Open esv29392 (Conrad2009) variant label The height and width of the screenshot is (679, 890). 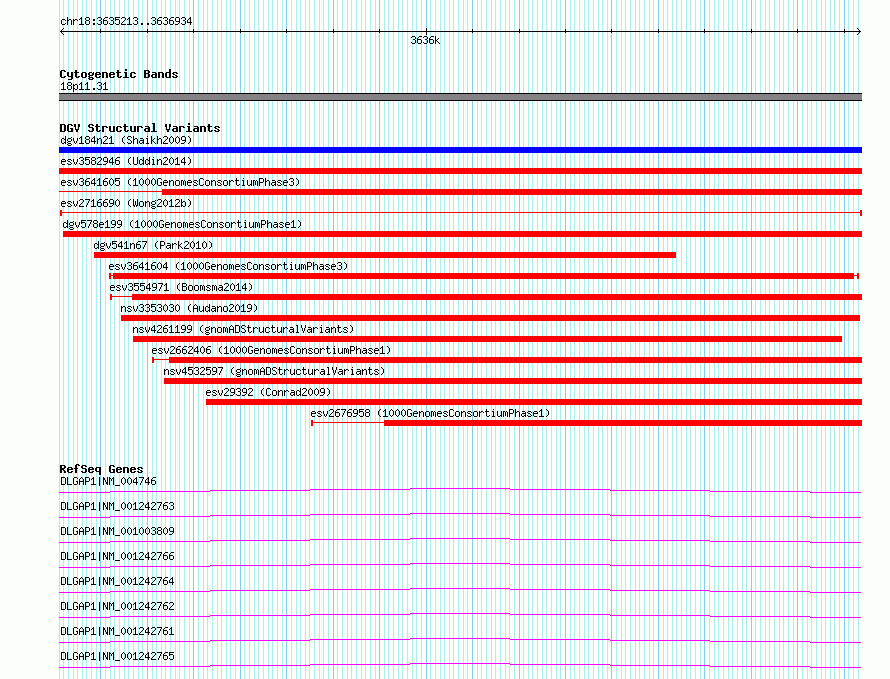coord(268,392)
